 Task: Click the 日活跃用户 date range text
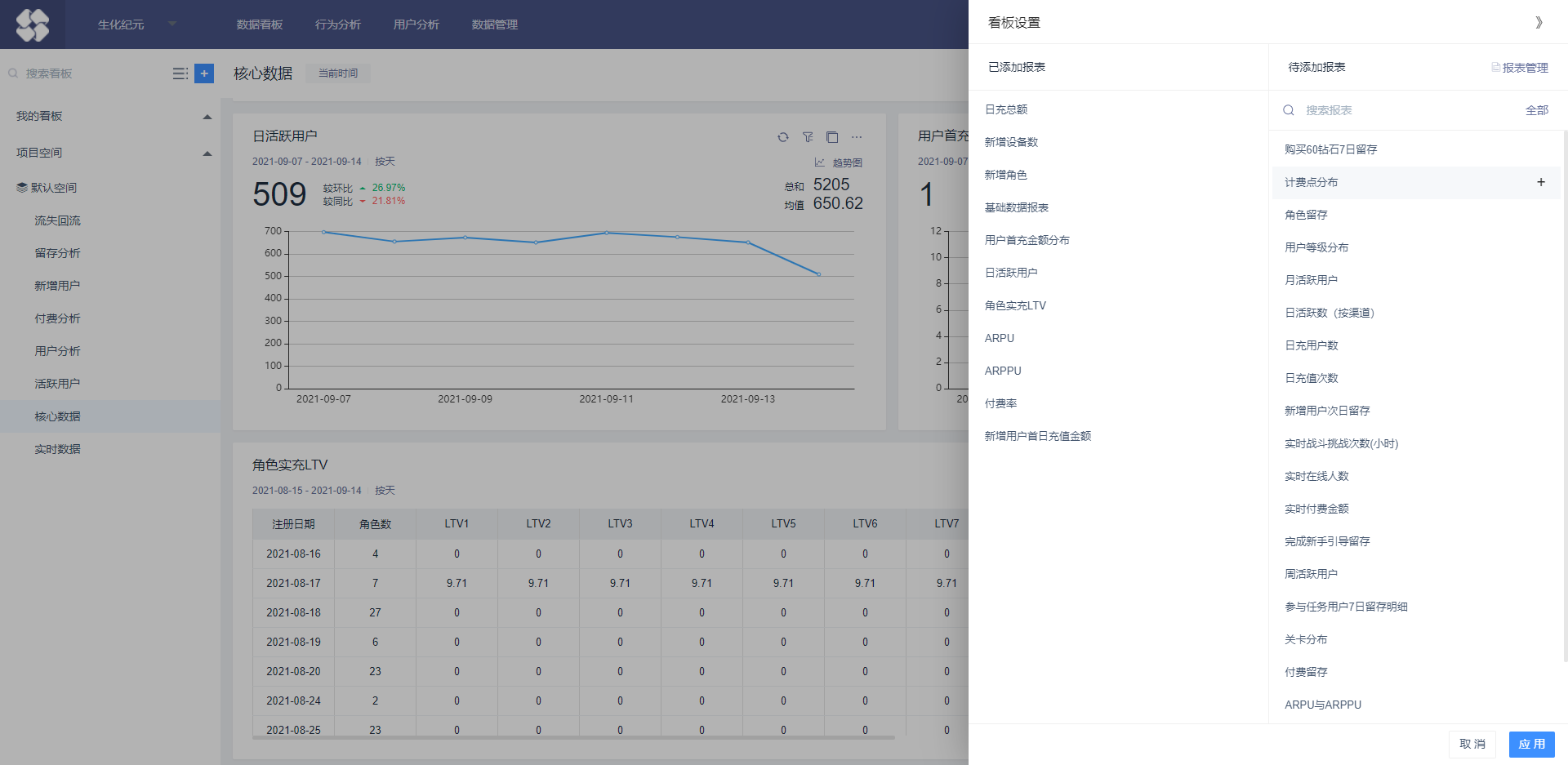(x=306, y=162)
